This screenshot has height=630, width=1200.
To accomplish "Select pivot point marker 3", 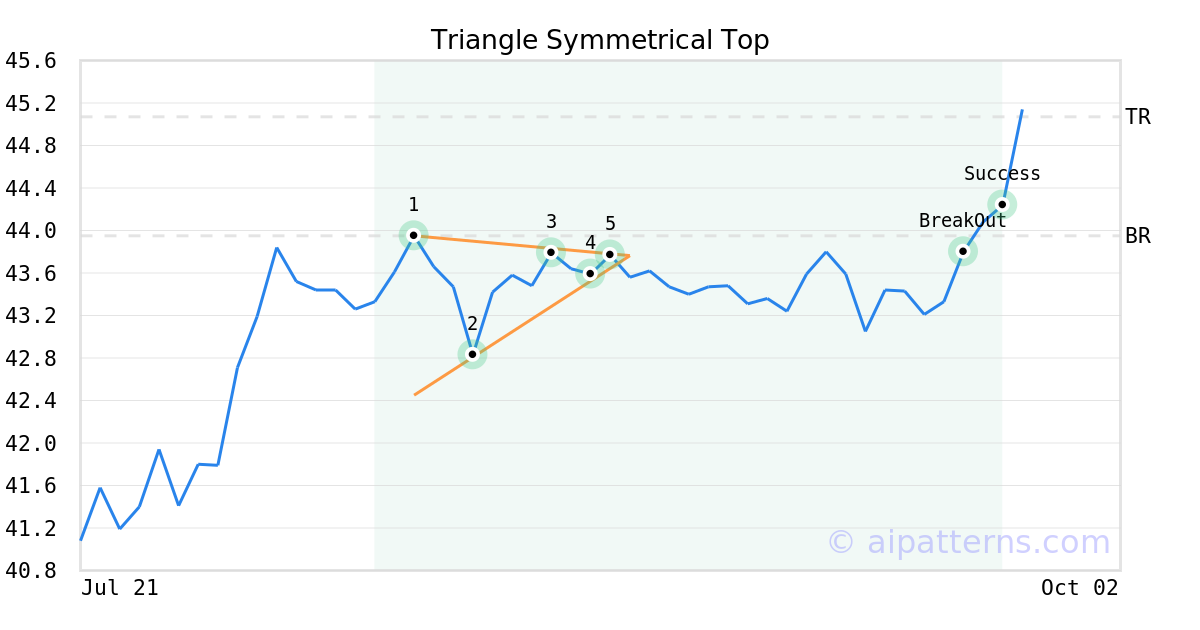I will point(550,252).
